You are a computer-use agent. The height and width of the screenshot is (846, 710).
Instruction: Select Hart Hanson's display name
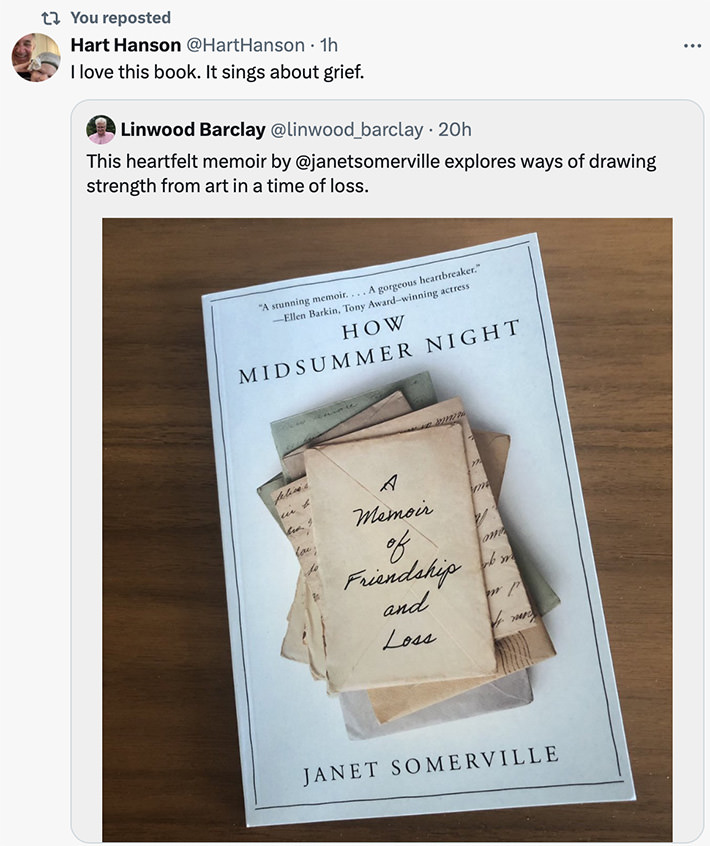coord(125,44)
